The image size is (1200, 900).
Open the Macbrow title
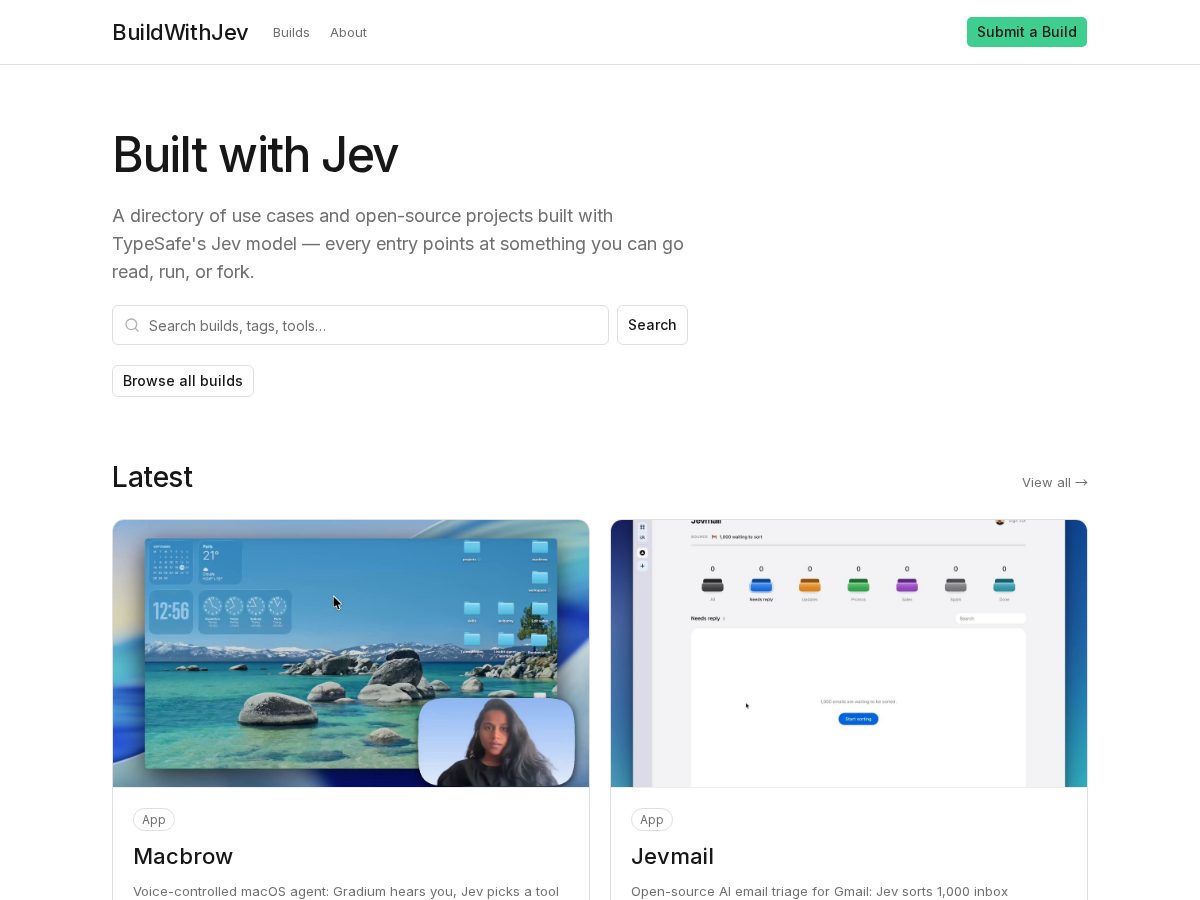click(x=183, y=856)
